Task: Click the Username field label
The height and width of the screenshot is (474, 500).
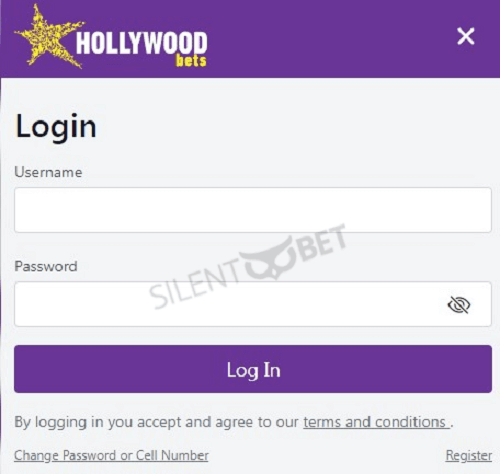Action: coord(48,172)
